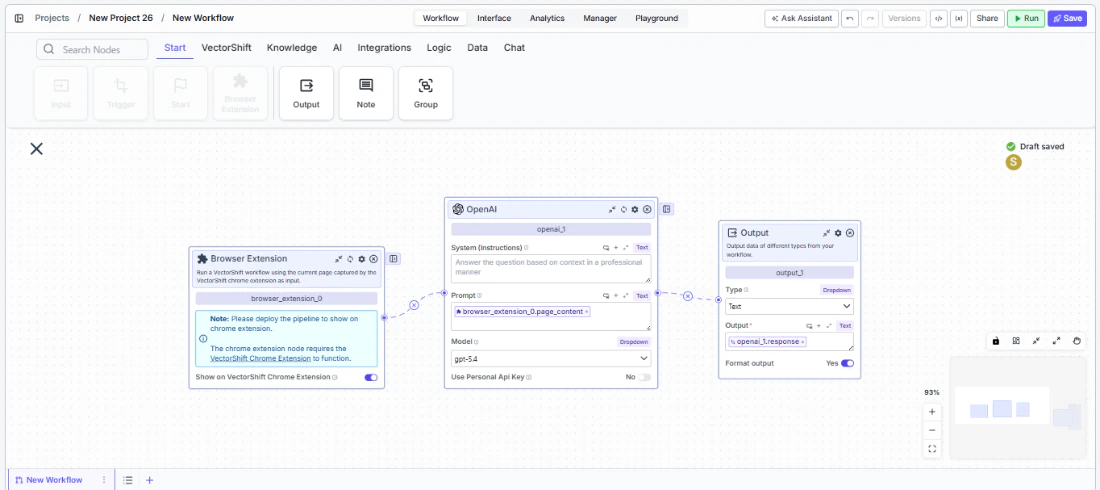Add an Output node from palette
This screenshot has width=1100, height=490.
click(x=307, y=93)
